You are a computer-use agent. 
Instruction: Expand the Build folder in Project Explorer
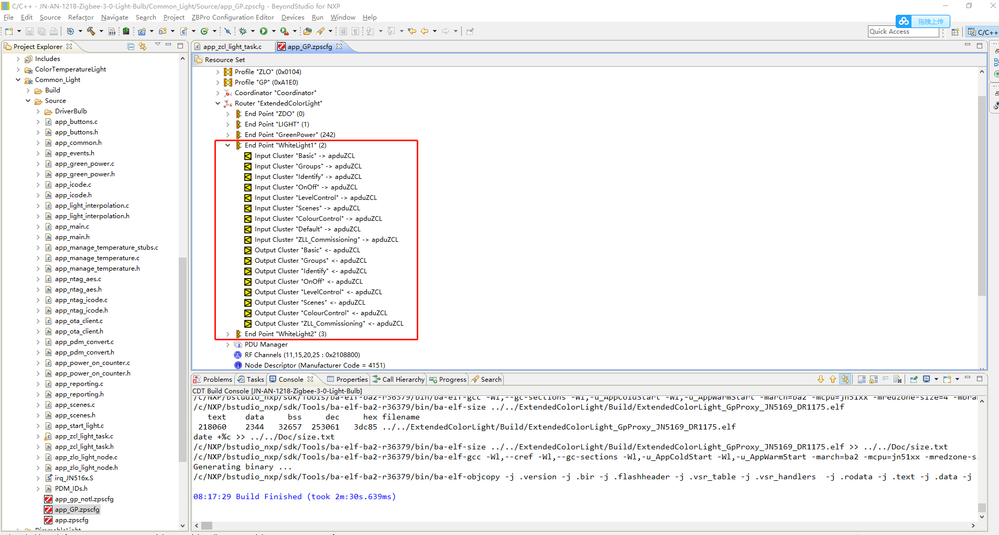[28, 90]
